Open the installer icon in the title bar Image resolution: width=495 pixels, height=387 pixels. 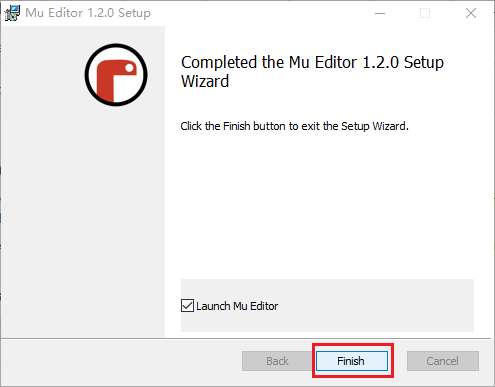12,13
